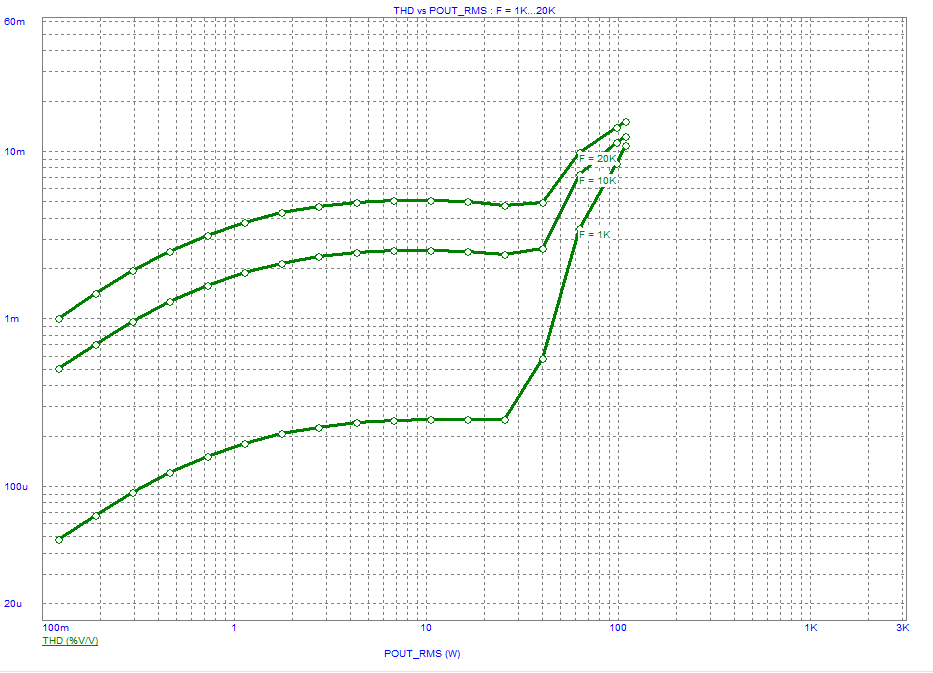Click first data point of 20K curve at 1m
The width and height of the screenshot is (933, 673).
pos(59,319)
